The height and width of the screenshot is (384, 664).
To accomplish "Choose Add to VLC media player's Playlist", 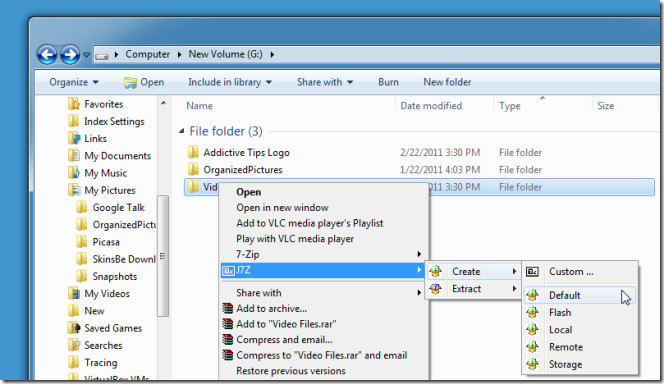I will (310, 223).
